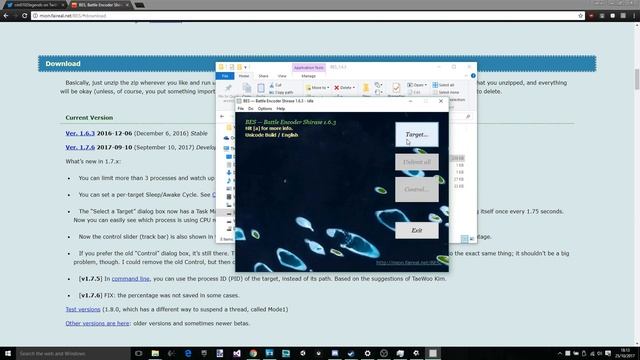This screenshot has width=640, height=360.
Task: Open Google Chrome from taskbar
Action: coord(253,353)
